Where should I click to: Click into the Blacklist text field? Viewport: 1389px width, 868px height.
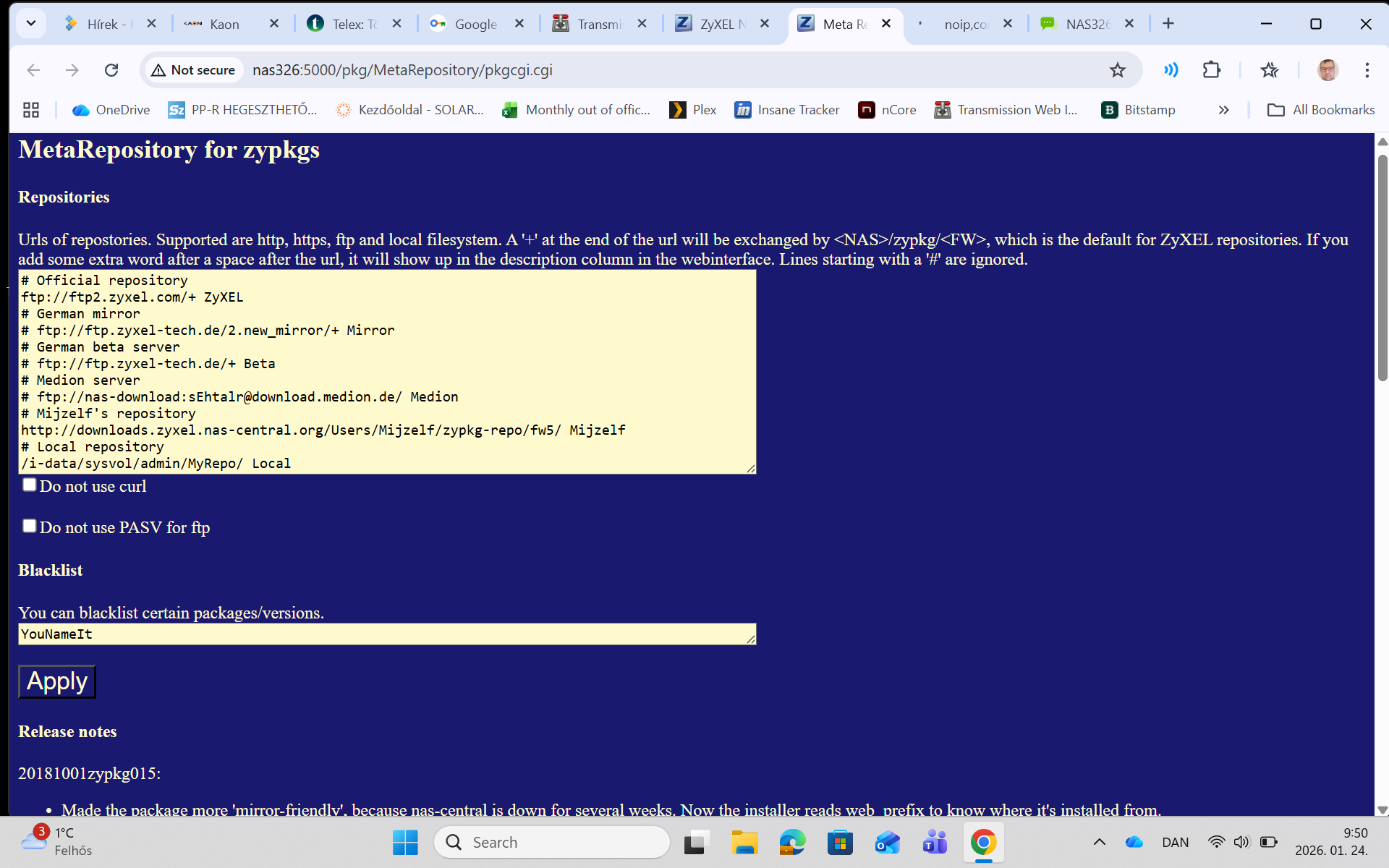coord(386,634)
